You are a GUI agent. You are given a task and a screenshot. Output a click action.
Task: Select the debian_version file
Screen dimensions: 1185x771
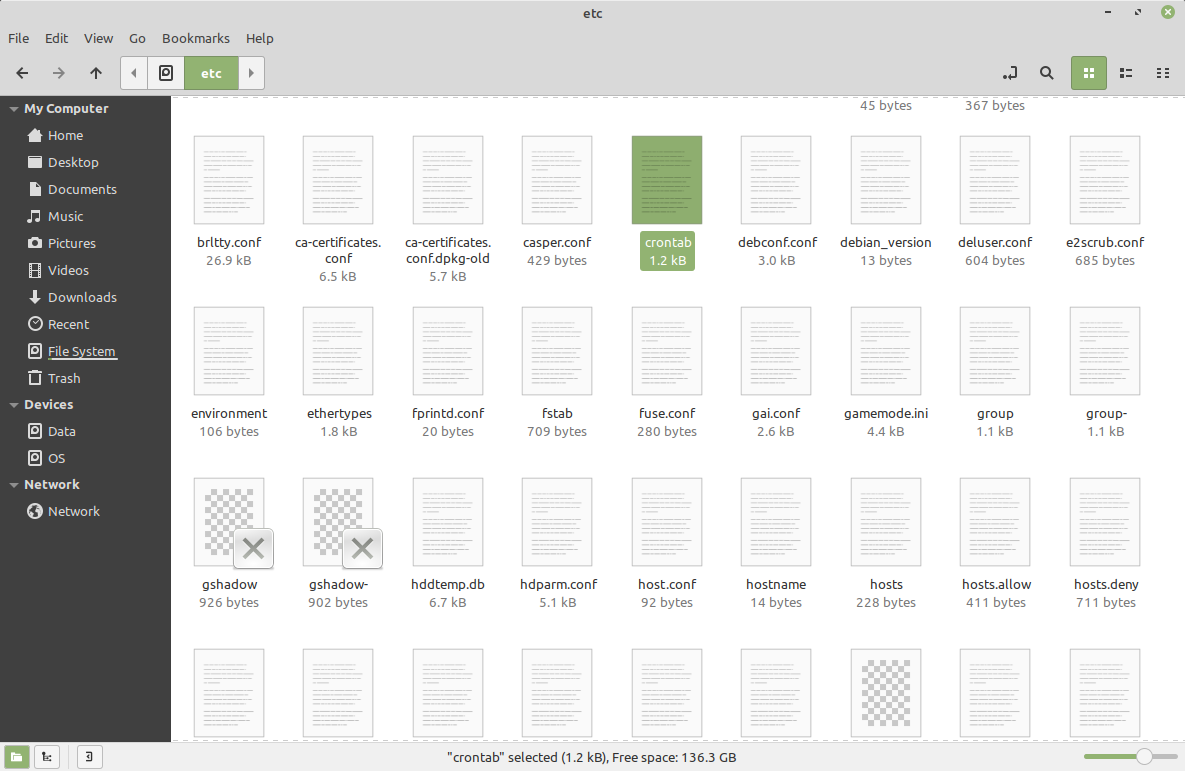coord(886,180)
